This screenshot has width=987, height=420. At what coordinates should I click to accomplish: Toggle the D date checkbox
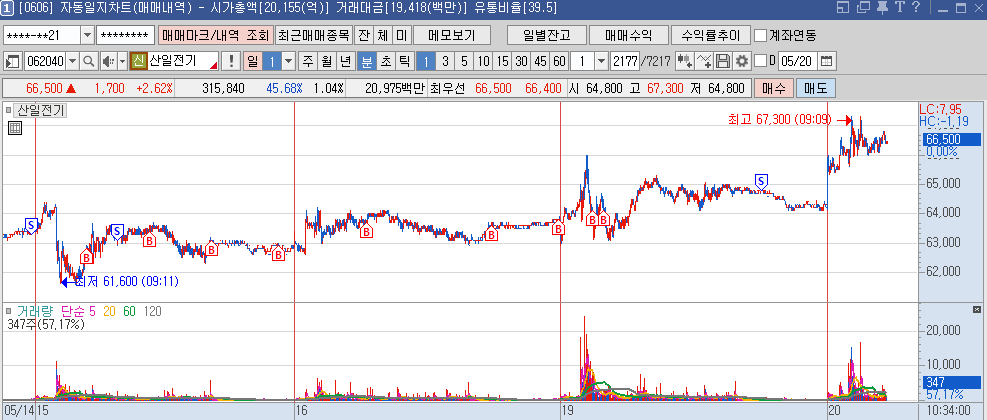759,61
